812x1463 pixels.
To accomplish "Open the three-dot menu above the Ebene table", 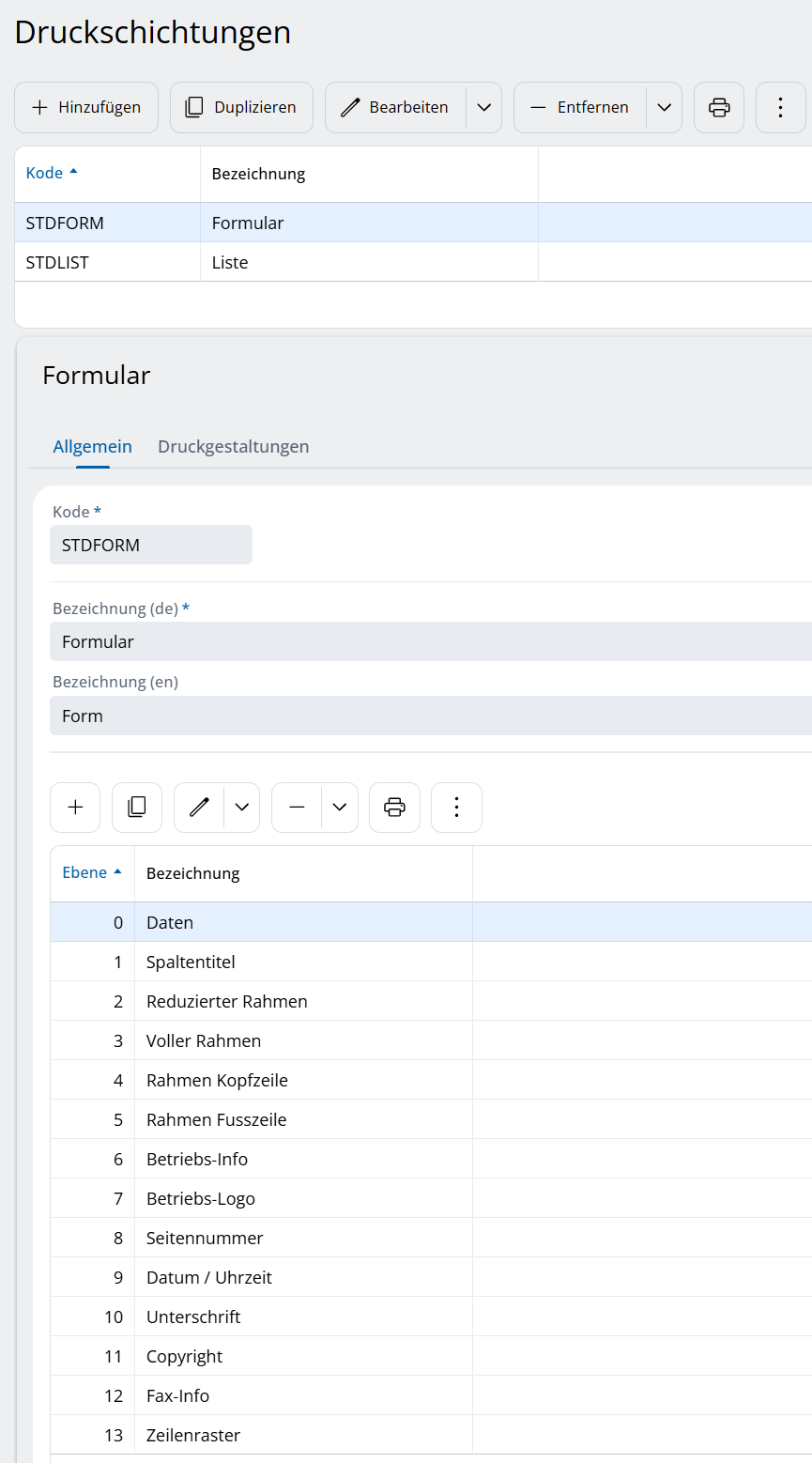I will click(x=456, y=808).
